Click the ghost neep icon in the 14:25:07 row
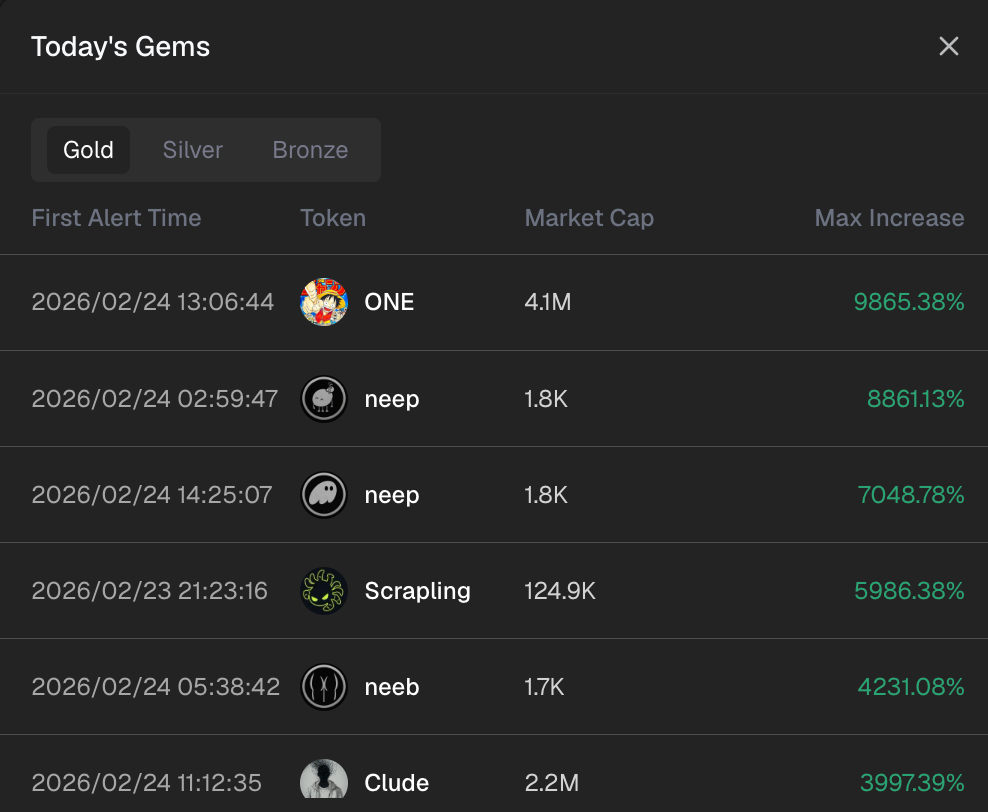Viewport: 988px width, 812px height. (x=324, y=495)
